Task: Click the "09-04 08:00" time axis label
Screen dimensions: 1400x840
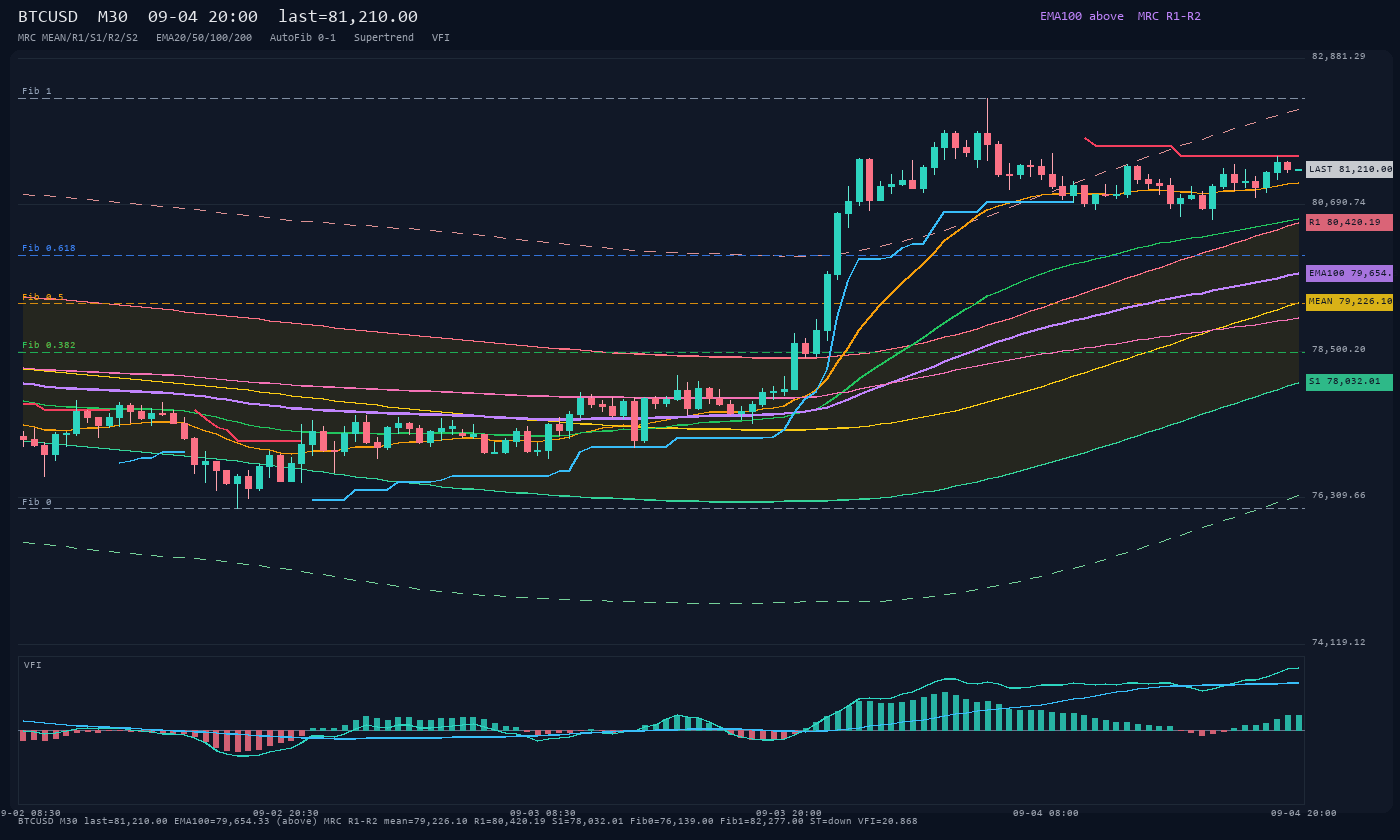Action: (x=1046, y=813)
